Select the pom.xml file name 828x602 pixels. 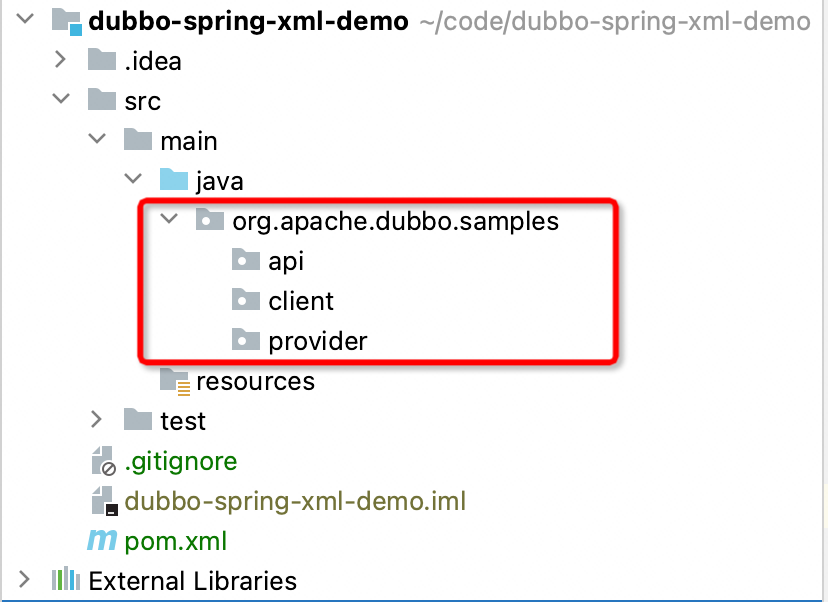176,541
